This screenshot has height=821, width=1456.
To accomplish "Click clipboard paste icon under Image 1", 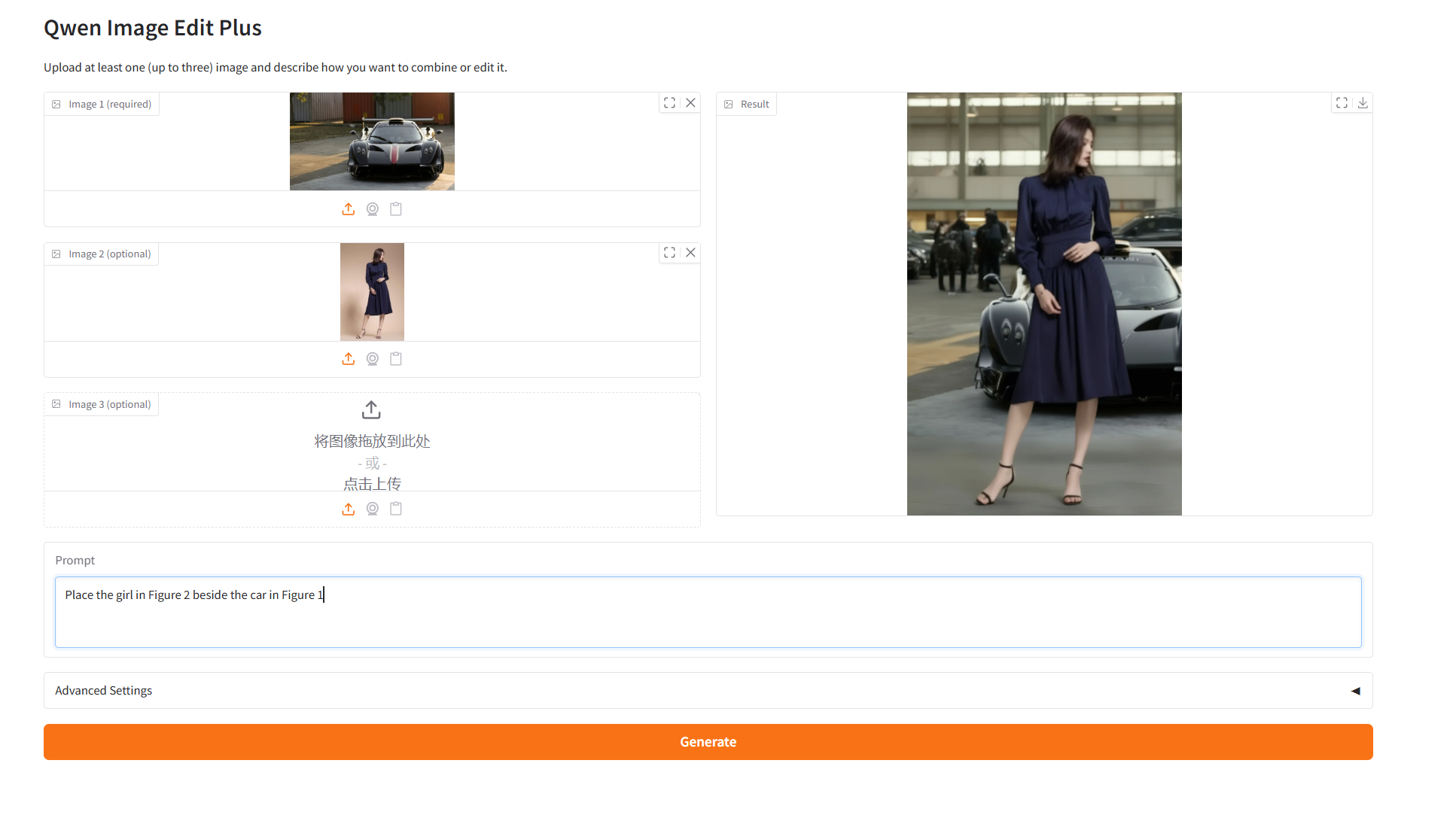I will (396, 209).
